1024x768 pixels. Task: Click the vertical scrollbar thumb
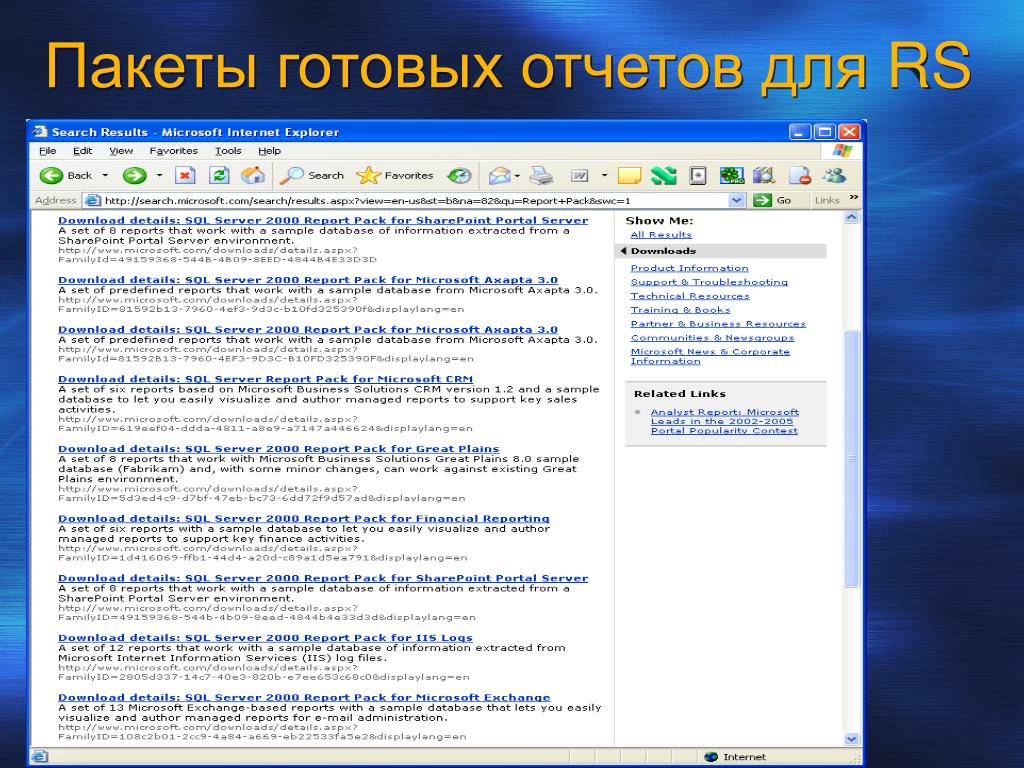[852, 458]
